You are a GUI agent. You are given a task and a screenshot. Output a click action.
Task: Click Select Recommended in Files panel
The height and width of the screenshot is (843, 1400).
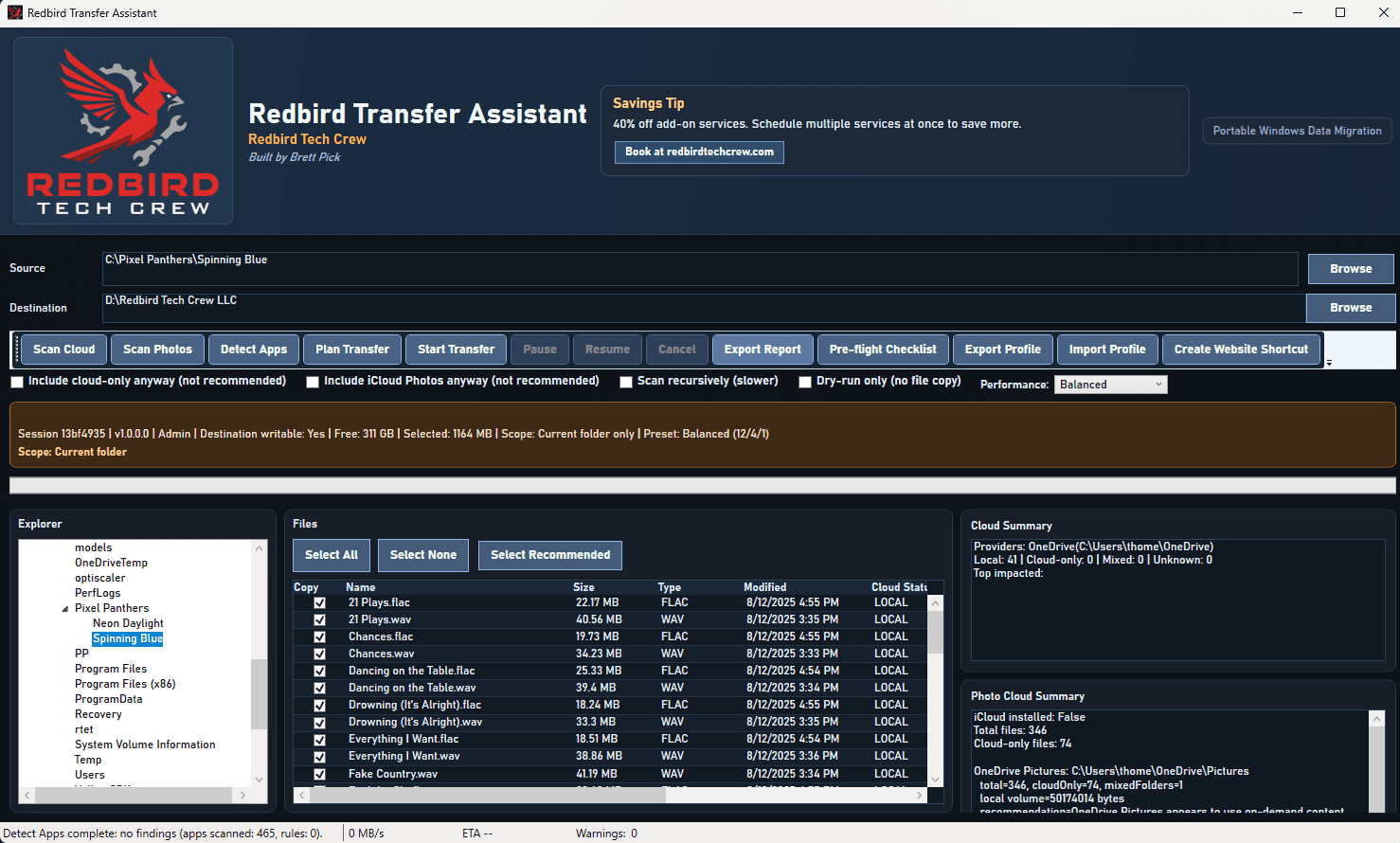click(549, 555)
